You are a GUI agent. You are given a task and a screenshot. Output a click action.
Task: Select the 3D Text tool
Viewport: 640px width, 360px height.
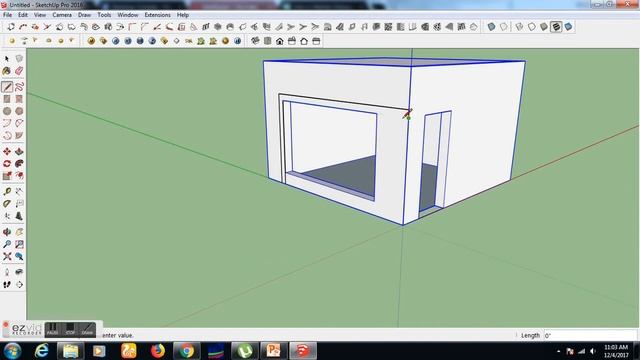19,216
